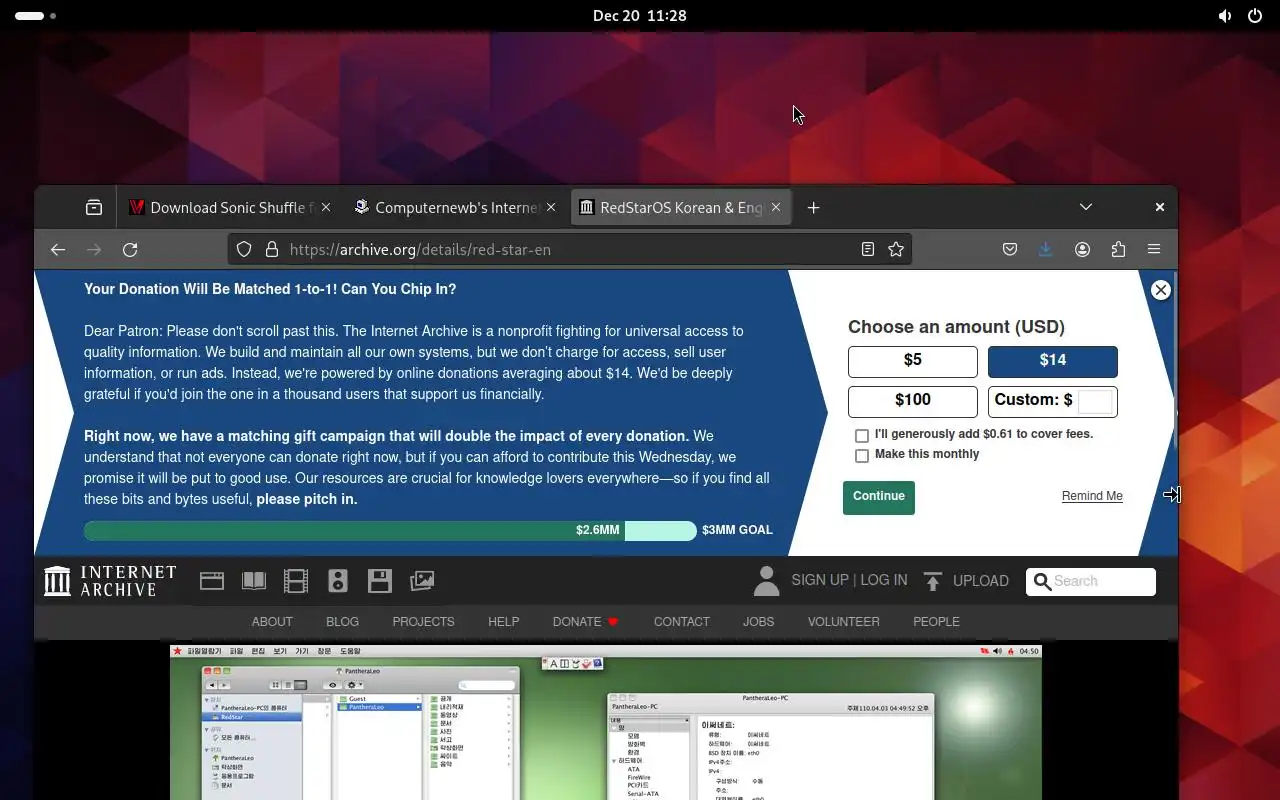Screen dimensions: 1280x800
Task: Open the Video film icon
Action: (296, 581)
